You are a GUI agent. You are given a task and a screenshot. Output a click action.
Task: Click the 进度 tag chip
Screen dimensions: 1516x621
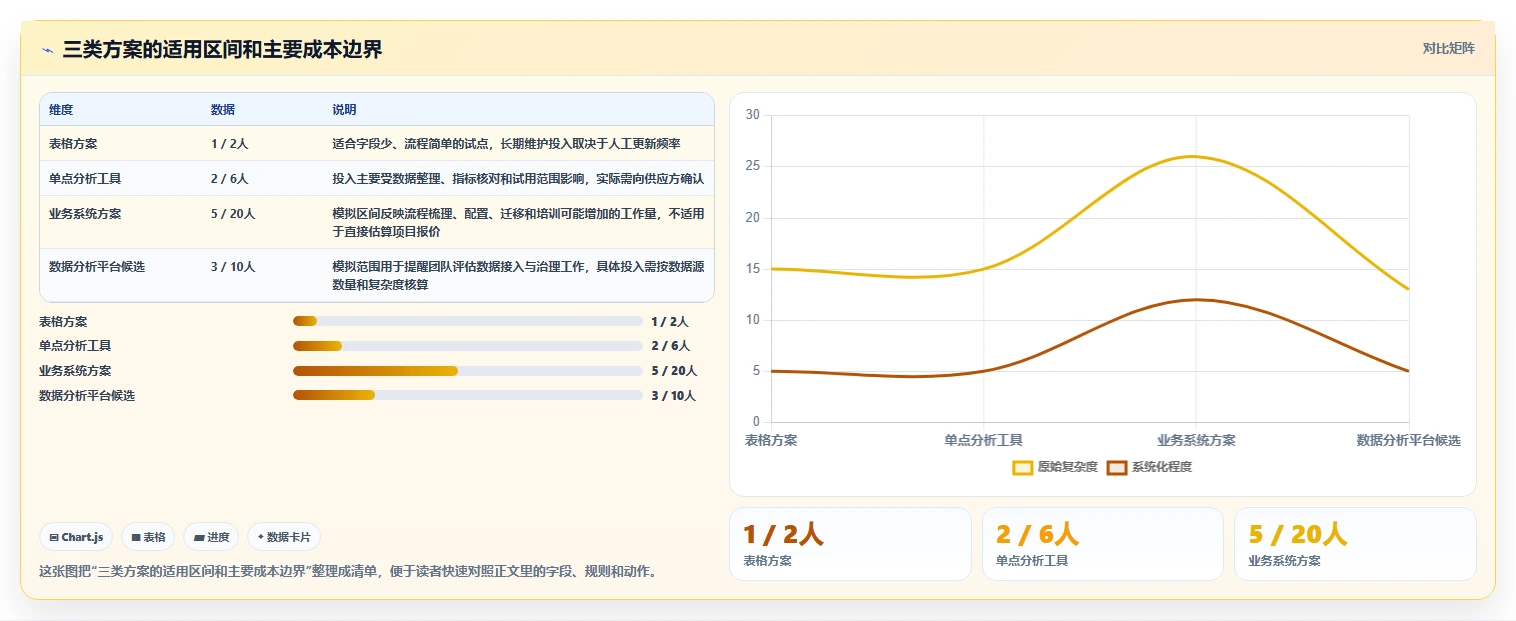211,537
